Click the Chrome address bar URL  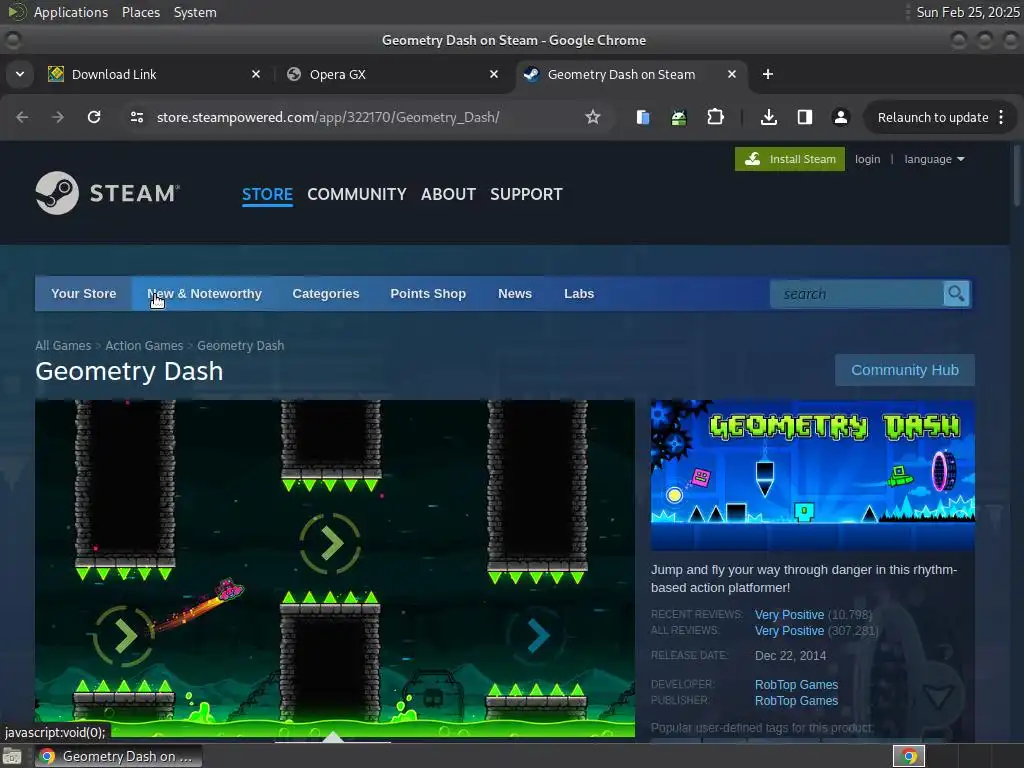point(328,118)
